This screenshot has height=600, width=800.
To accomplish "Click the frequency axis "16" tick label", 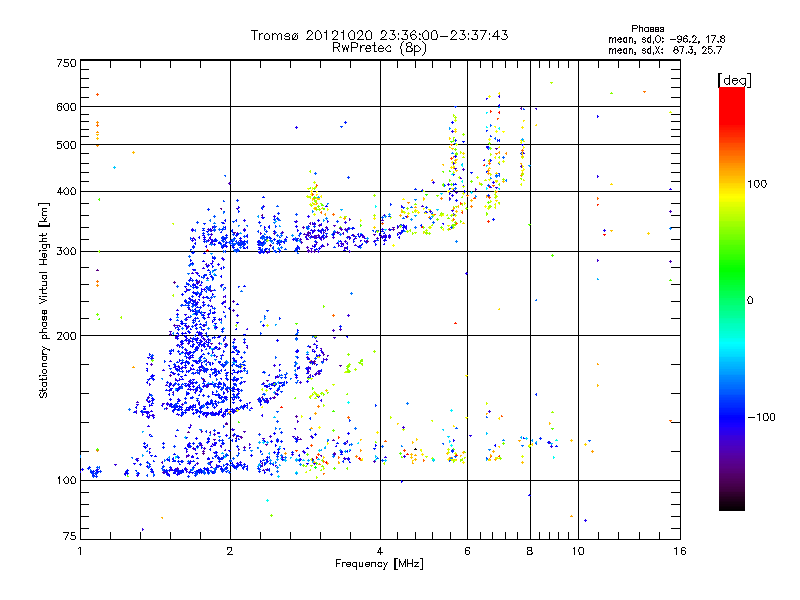I will 680,551.
